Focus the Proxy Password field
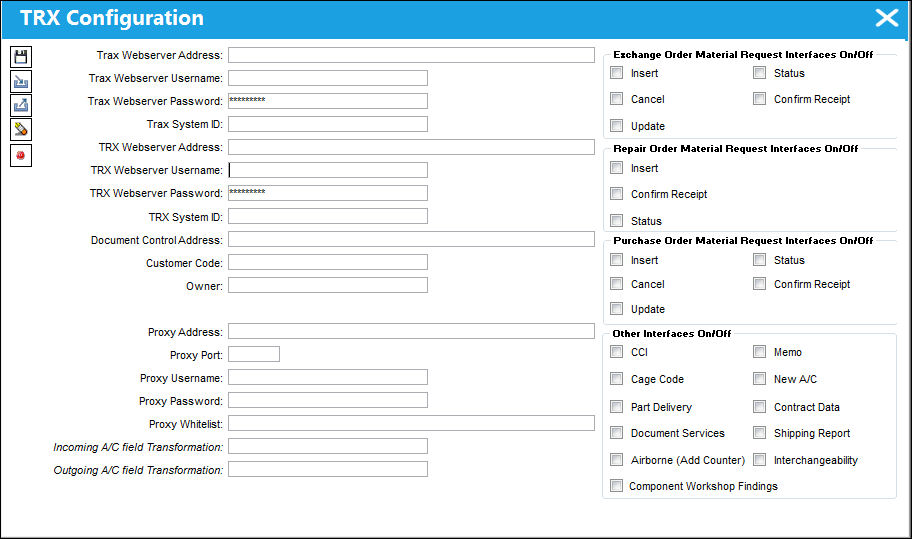912x539 pixels. (328, 400)
